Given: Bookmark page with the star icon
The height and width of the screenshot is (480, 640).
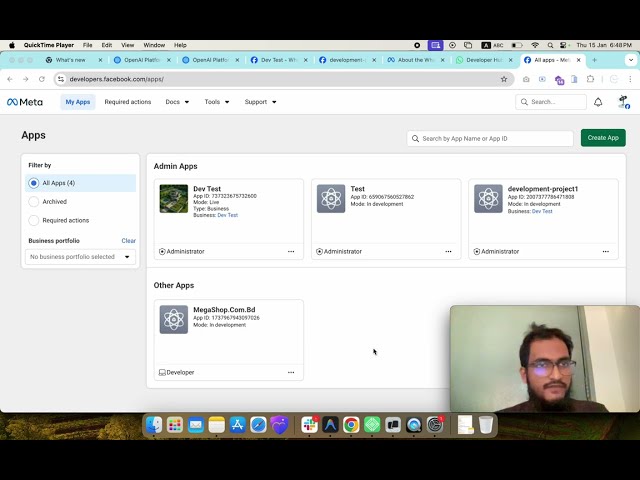Looking at the screenshot, I should click(504, 79).
